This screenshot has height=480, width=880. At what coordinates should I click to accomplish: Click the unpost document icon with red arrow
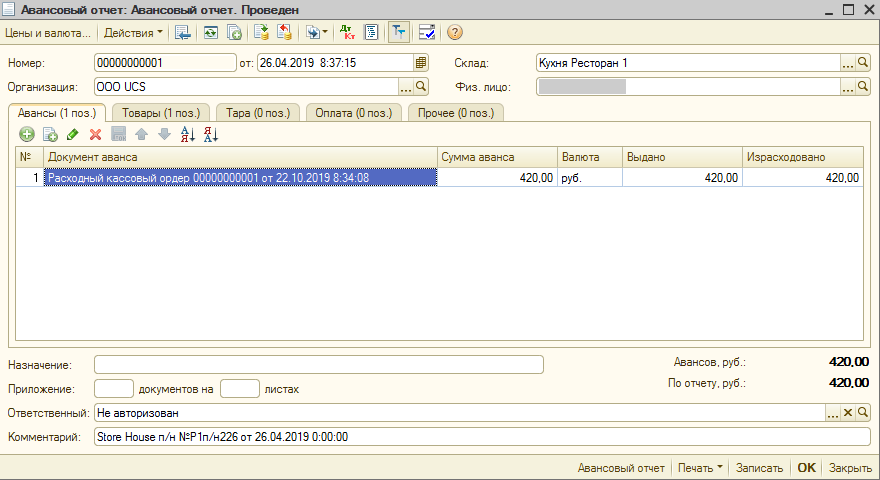(x=285, y=33)
